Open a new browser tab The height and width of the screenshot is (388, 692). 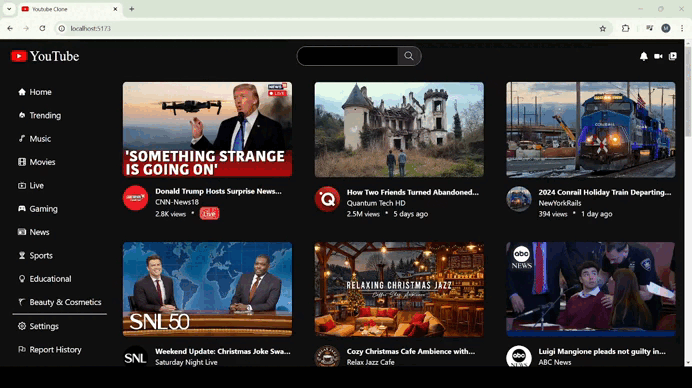click(x=132, y=9)
